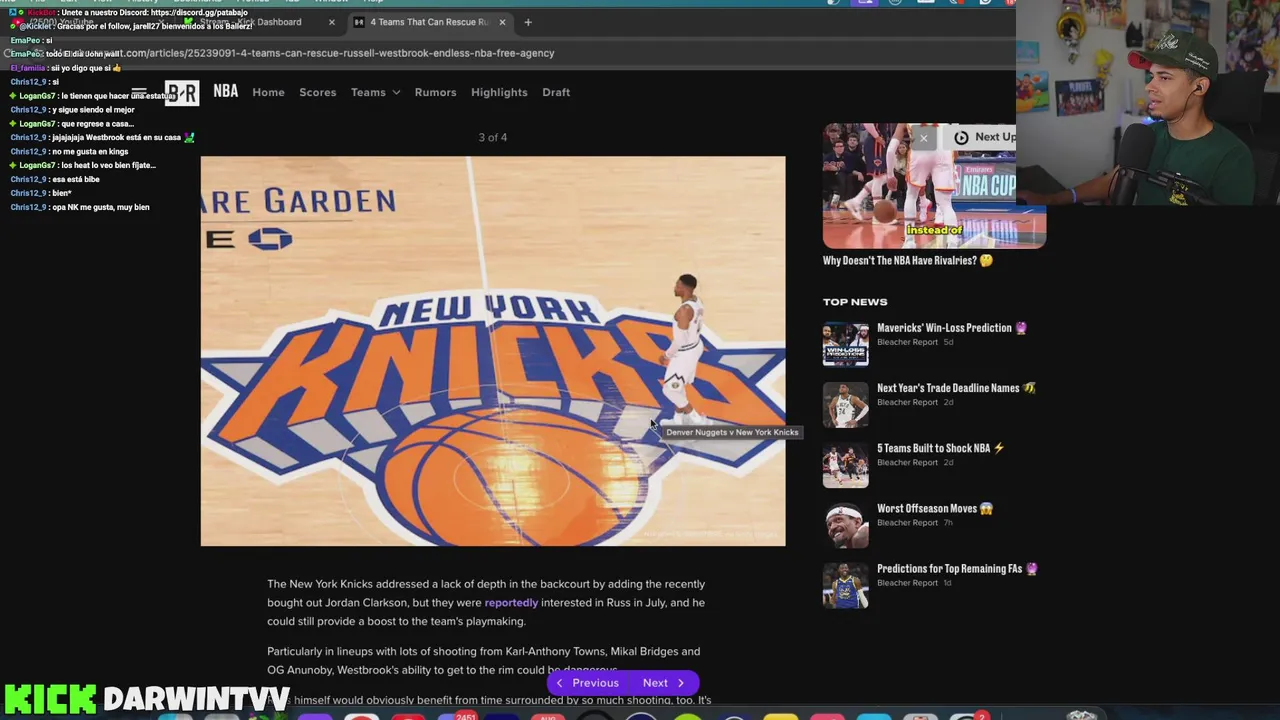Viewport: 1280px width, 720px height.
Task: Click the Worst Offseason Moves thumbnail
Action: [x=846, y=525]
